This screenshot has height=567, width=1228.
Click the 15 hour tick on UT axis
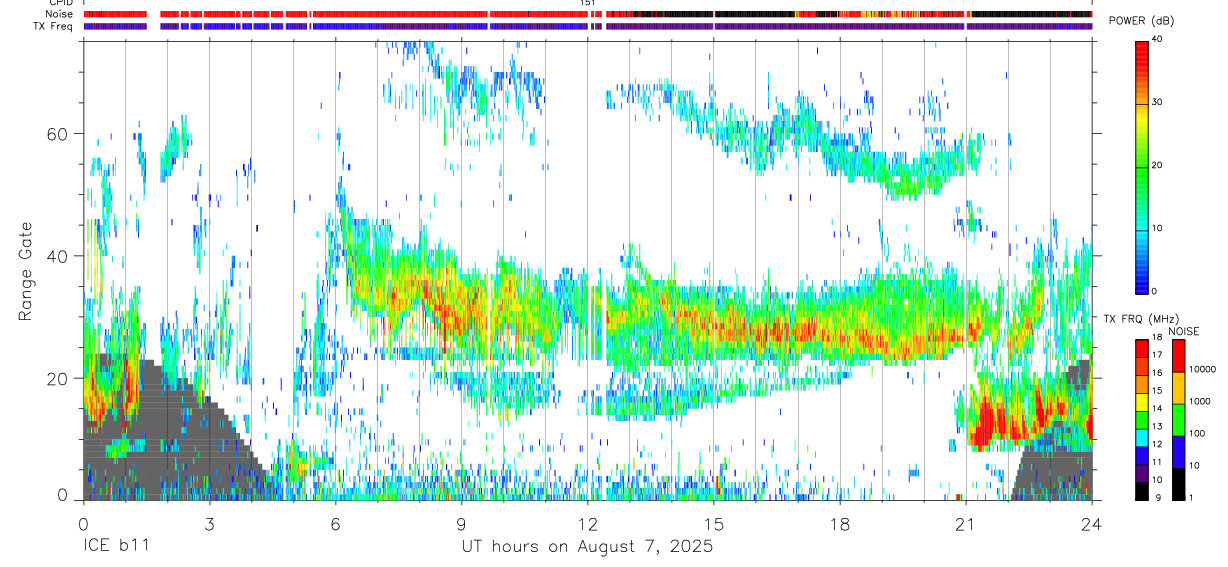tap(713, 523)
